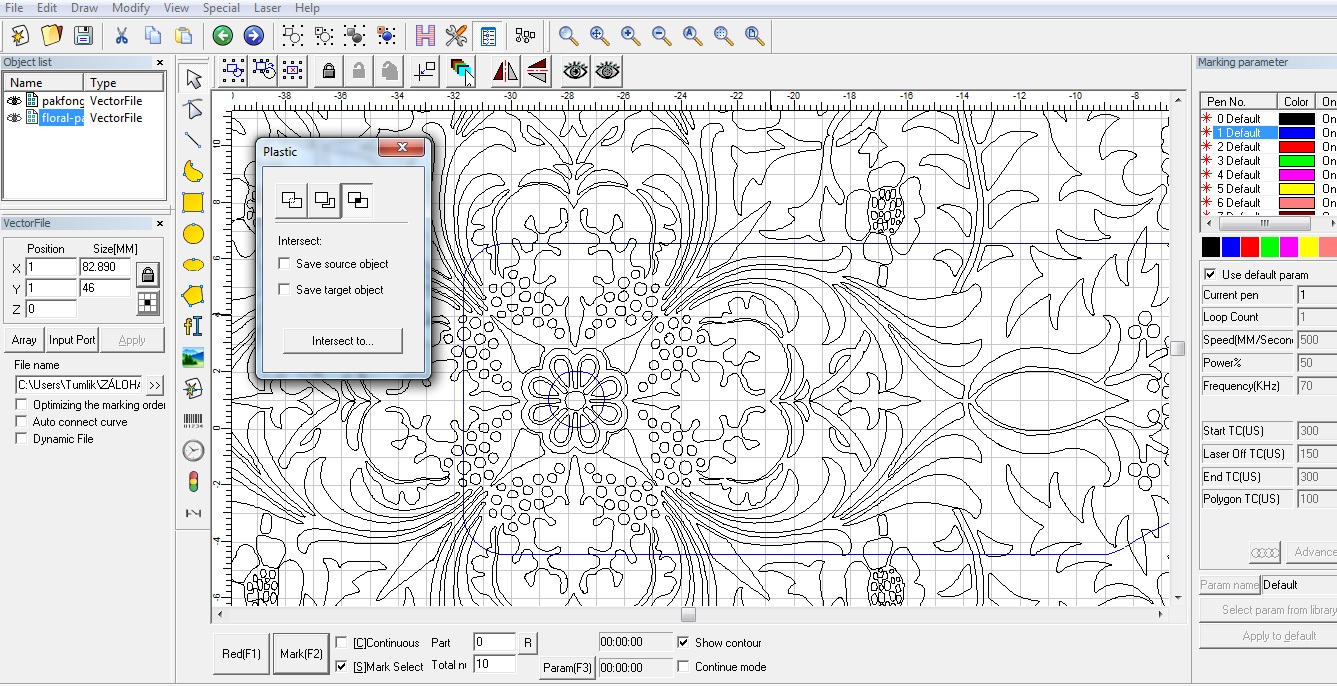Open the Laser menu
The image size is (1337, 686).
[267, 8]
